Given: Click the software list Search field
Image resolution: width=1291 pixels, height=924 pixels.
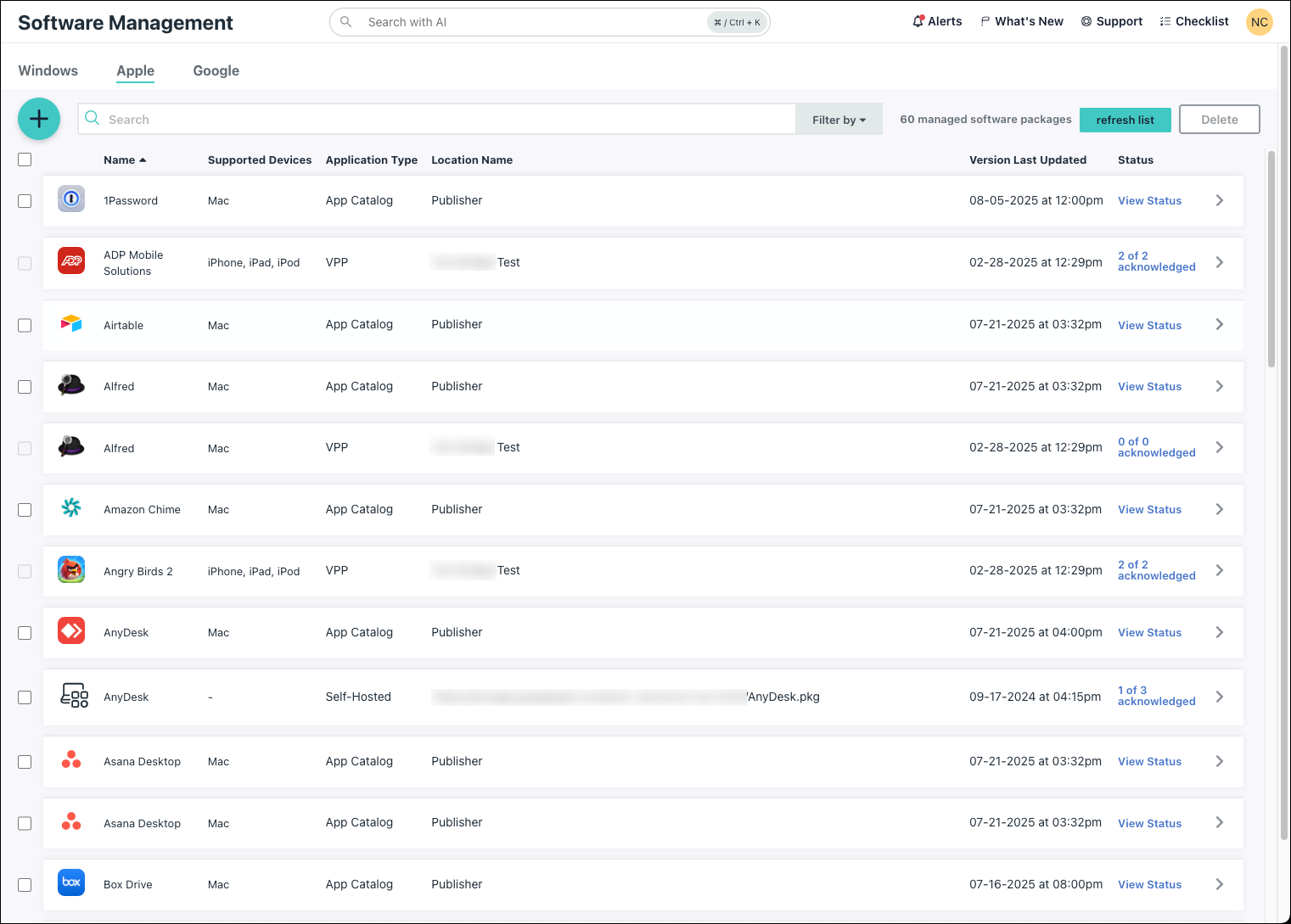Looking at the screenshot, I should pyautogui.click(x=437, y=119).
